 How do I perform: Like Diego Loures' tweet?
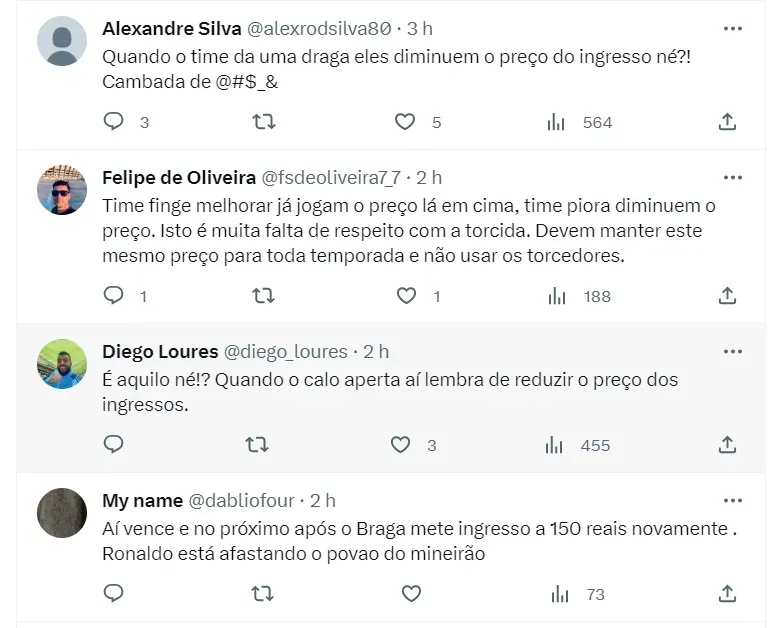coord(401,444)
